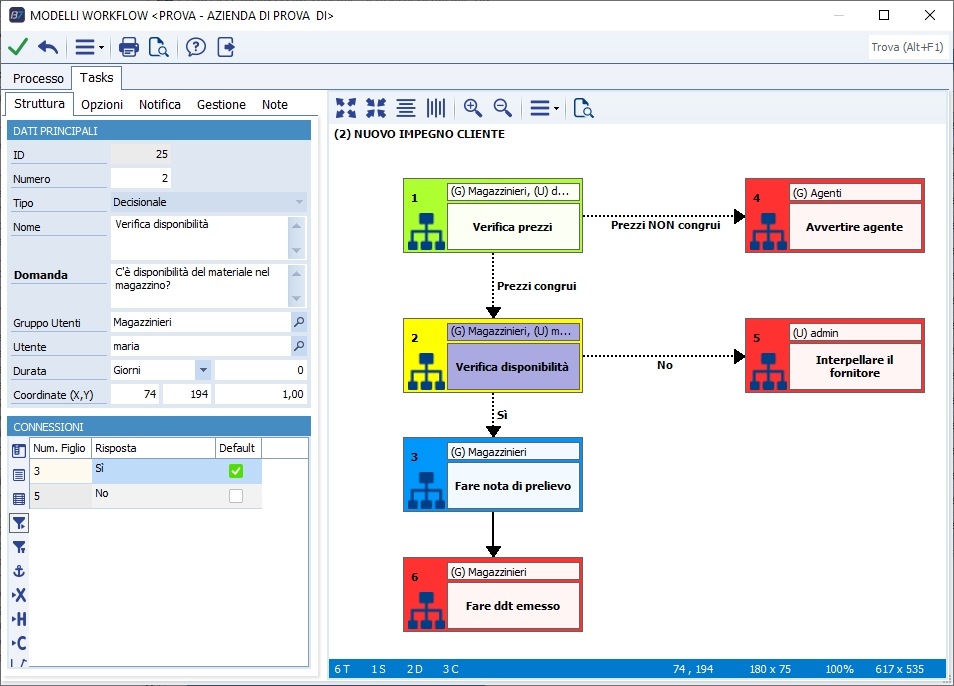The image size is (954, 686).
Task: Uncheck Default for the Sì connection
Action: pos(236,471)
